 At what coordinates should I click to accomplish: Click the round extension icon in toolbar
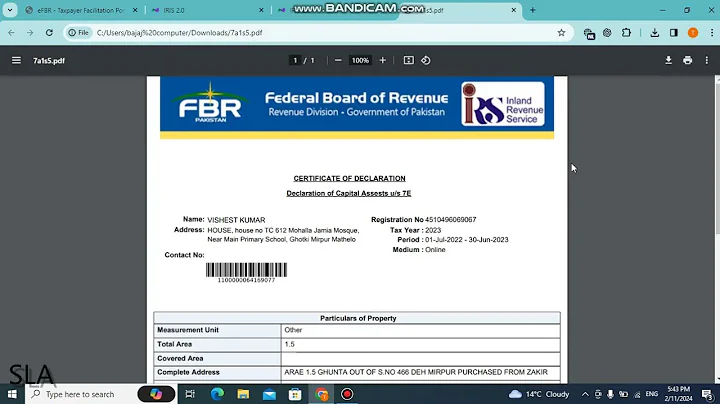point(608,33)
